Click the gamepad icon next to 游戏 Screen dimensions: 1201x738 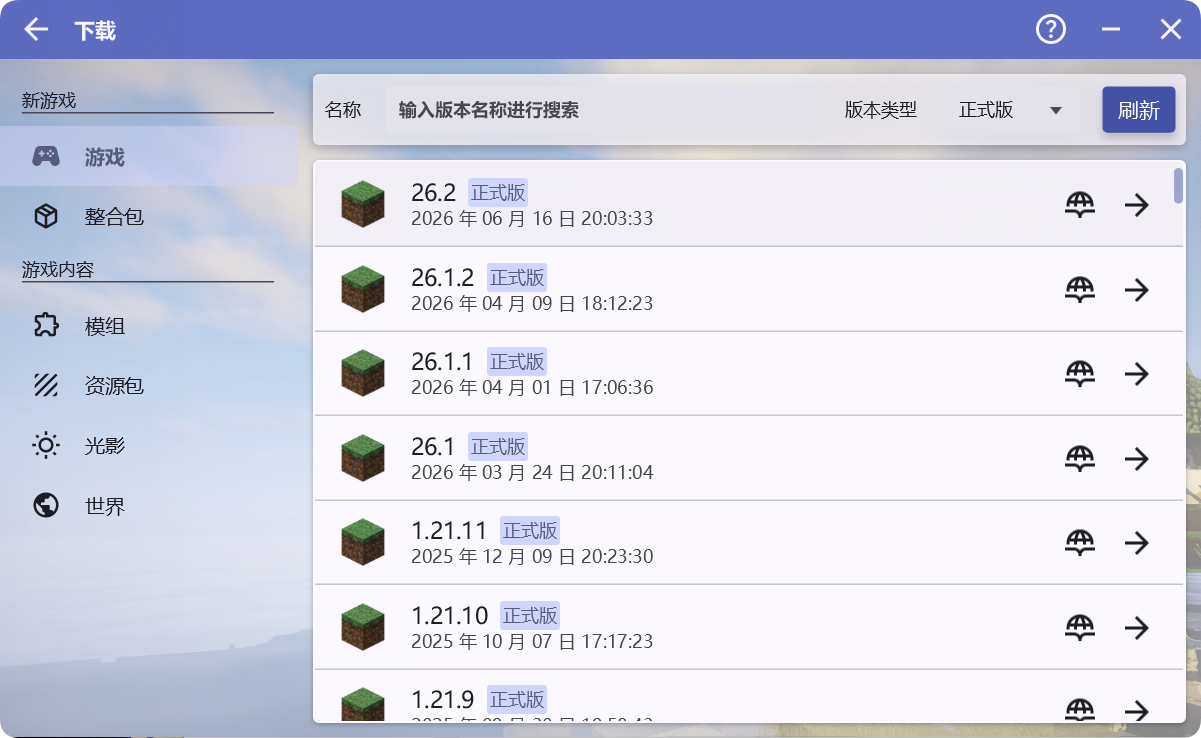point(46,156)
